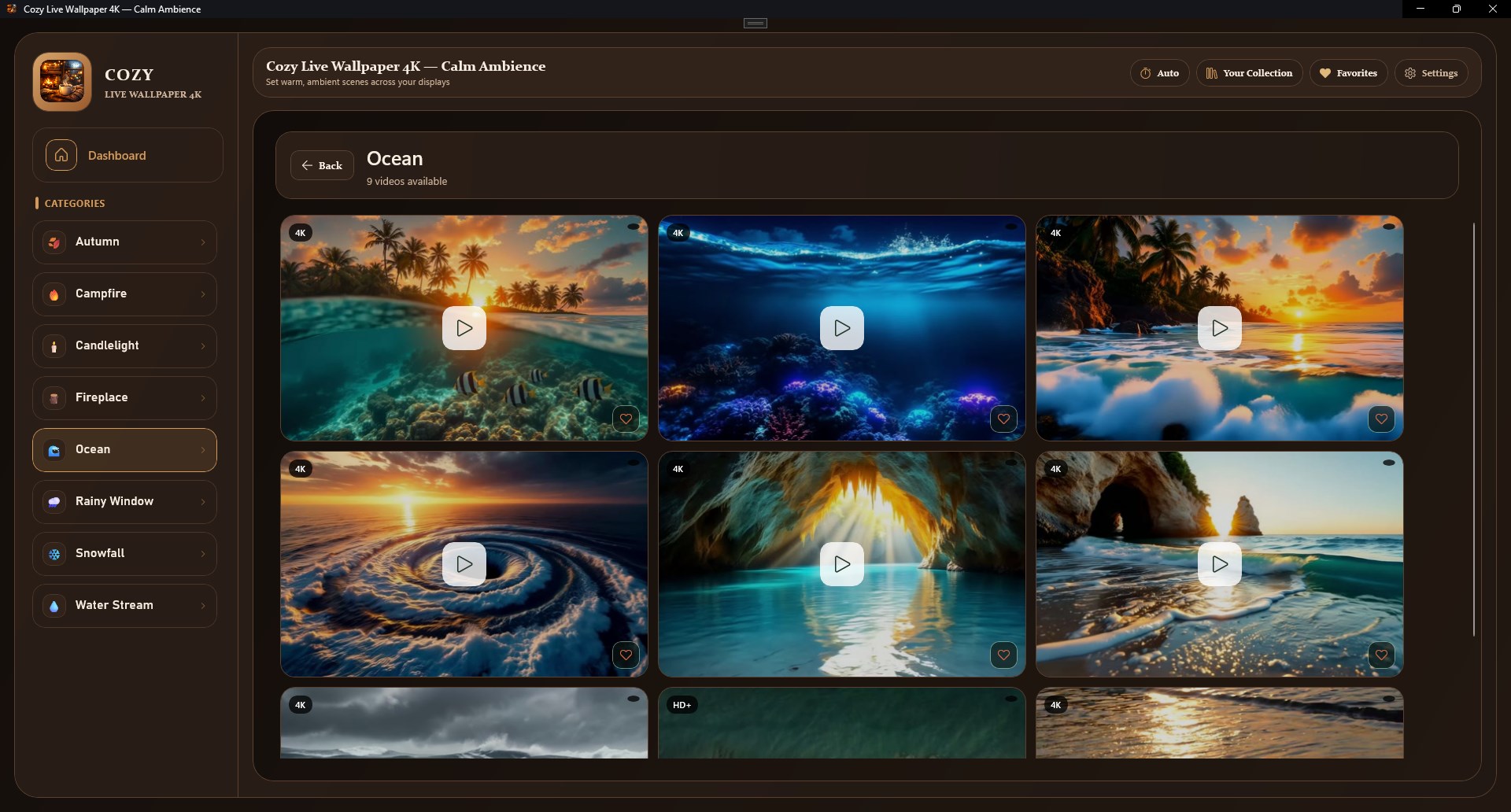Select the Autumn category label
This screenshot has width=1511, height=812.
[x=98, y=242]
